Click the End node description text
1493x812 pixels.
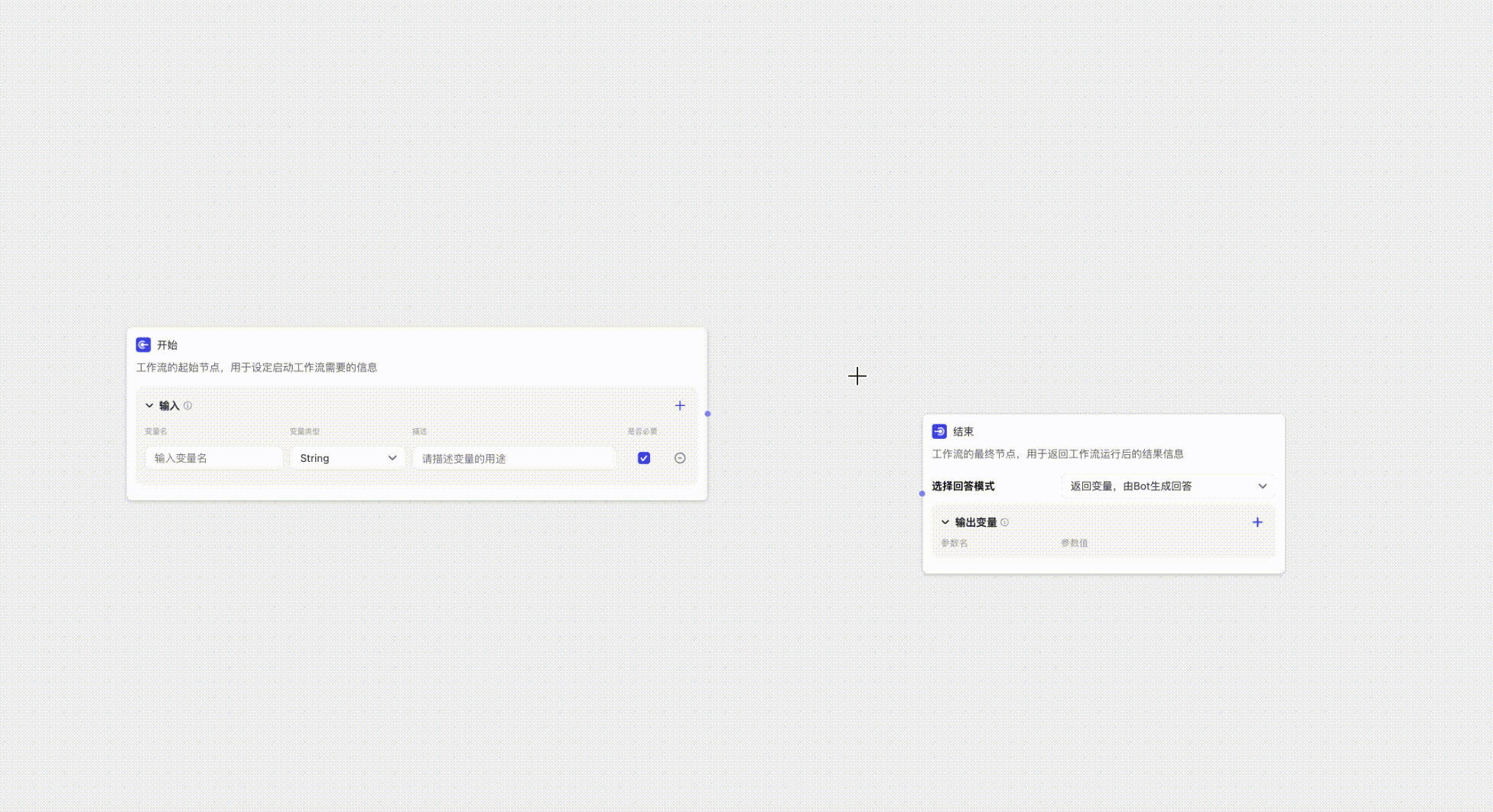pyautogui.click(x=1057, y=454)
